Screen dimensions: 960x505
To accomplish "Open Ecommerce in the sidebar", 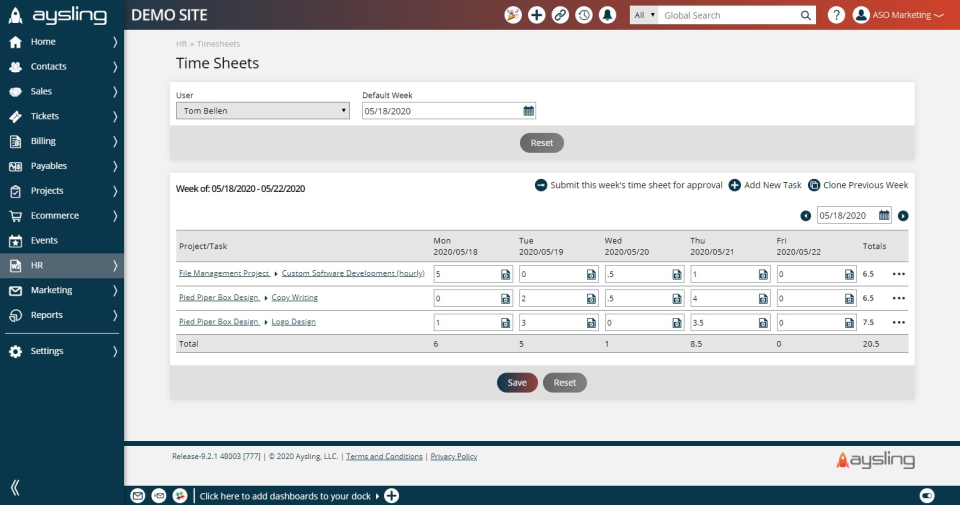I will point(62,215).
